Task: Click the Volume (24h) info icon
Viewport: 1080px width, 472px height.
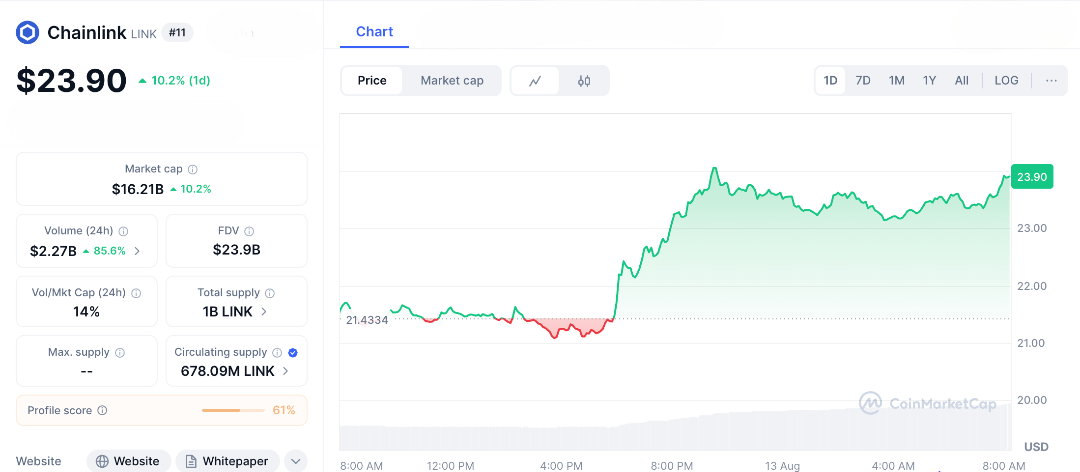Action: click(123, 232)
